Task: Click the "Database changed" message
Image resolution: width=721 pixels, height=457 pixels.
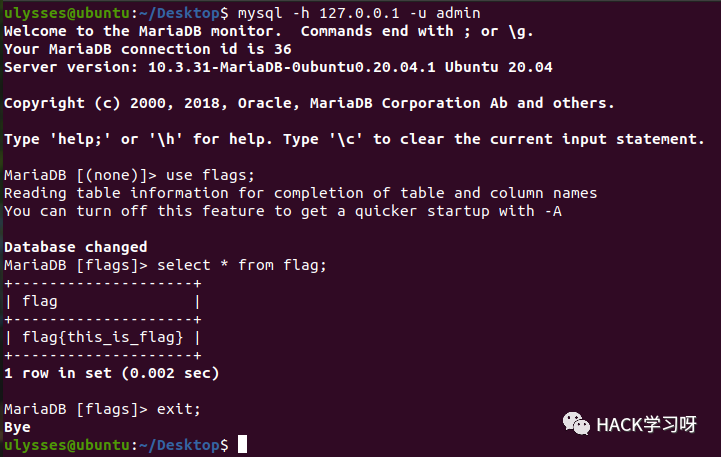Action: [76, 247]
